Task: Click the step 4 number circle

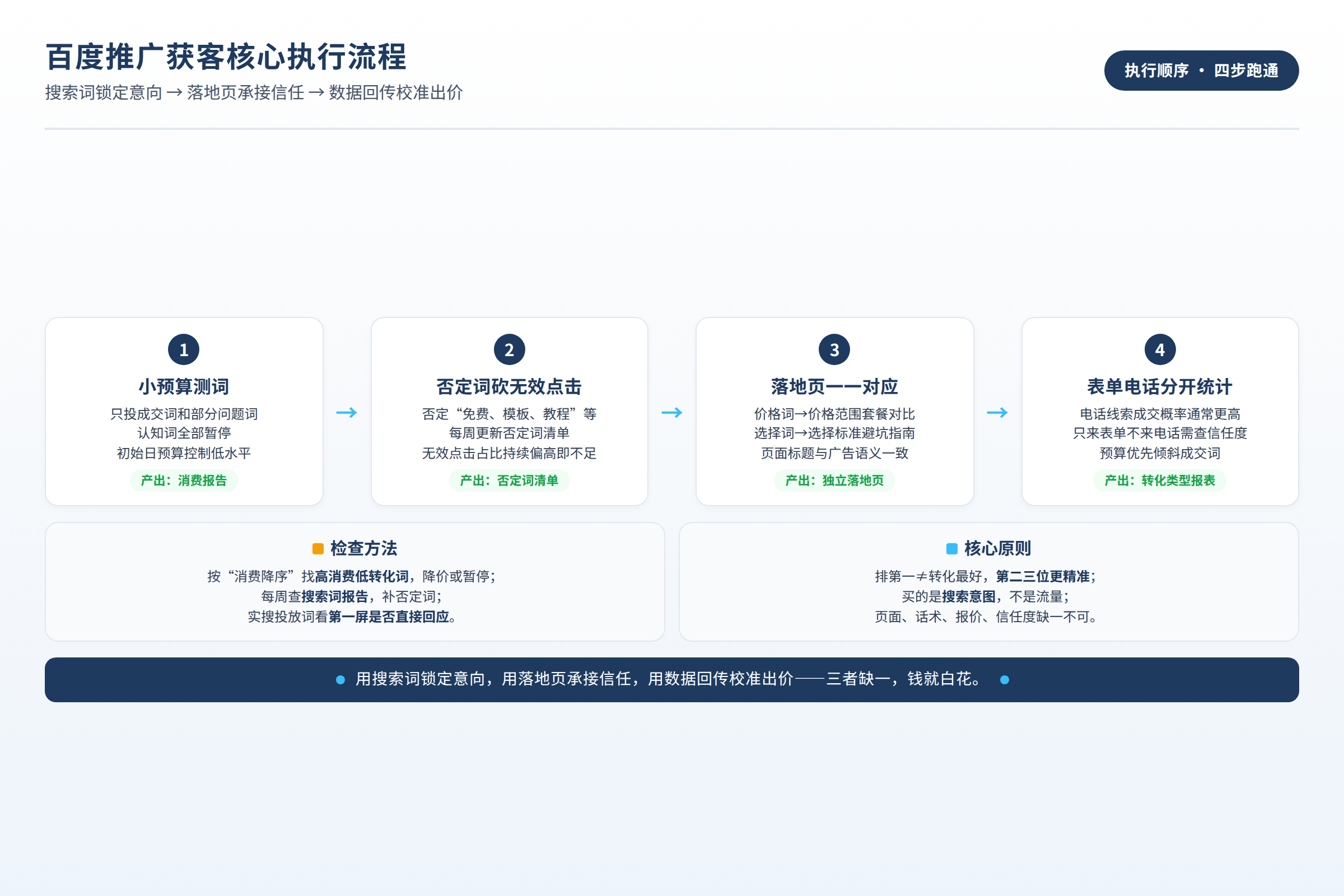Action: click(x=1160, y=349)
